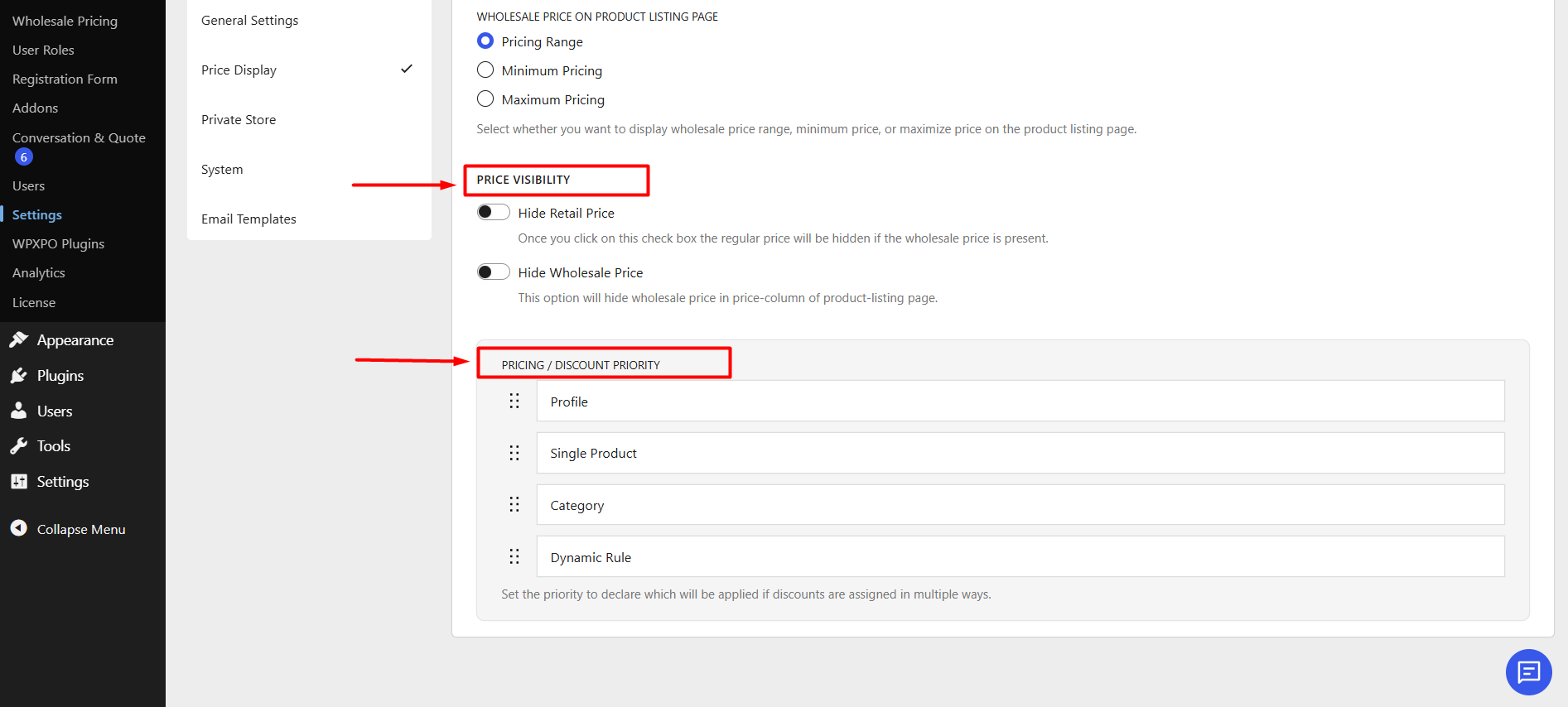1568x707 pixels.
Task: Grab the drag handle beside Dynamic Rule
Action: (x=514, y=556)
